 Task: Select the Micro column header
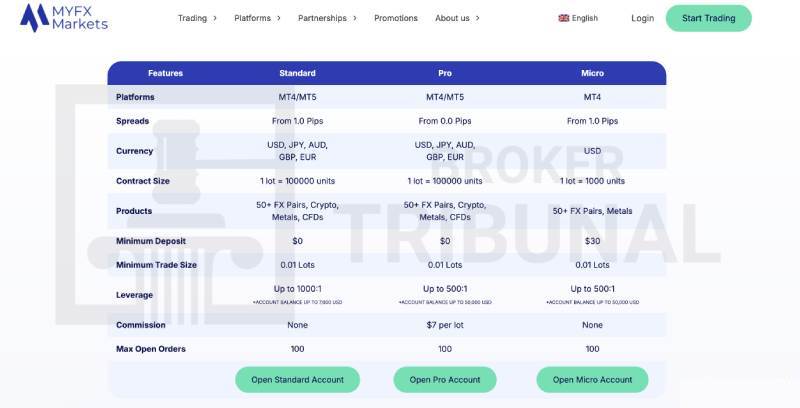592,73
